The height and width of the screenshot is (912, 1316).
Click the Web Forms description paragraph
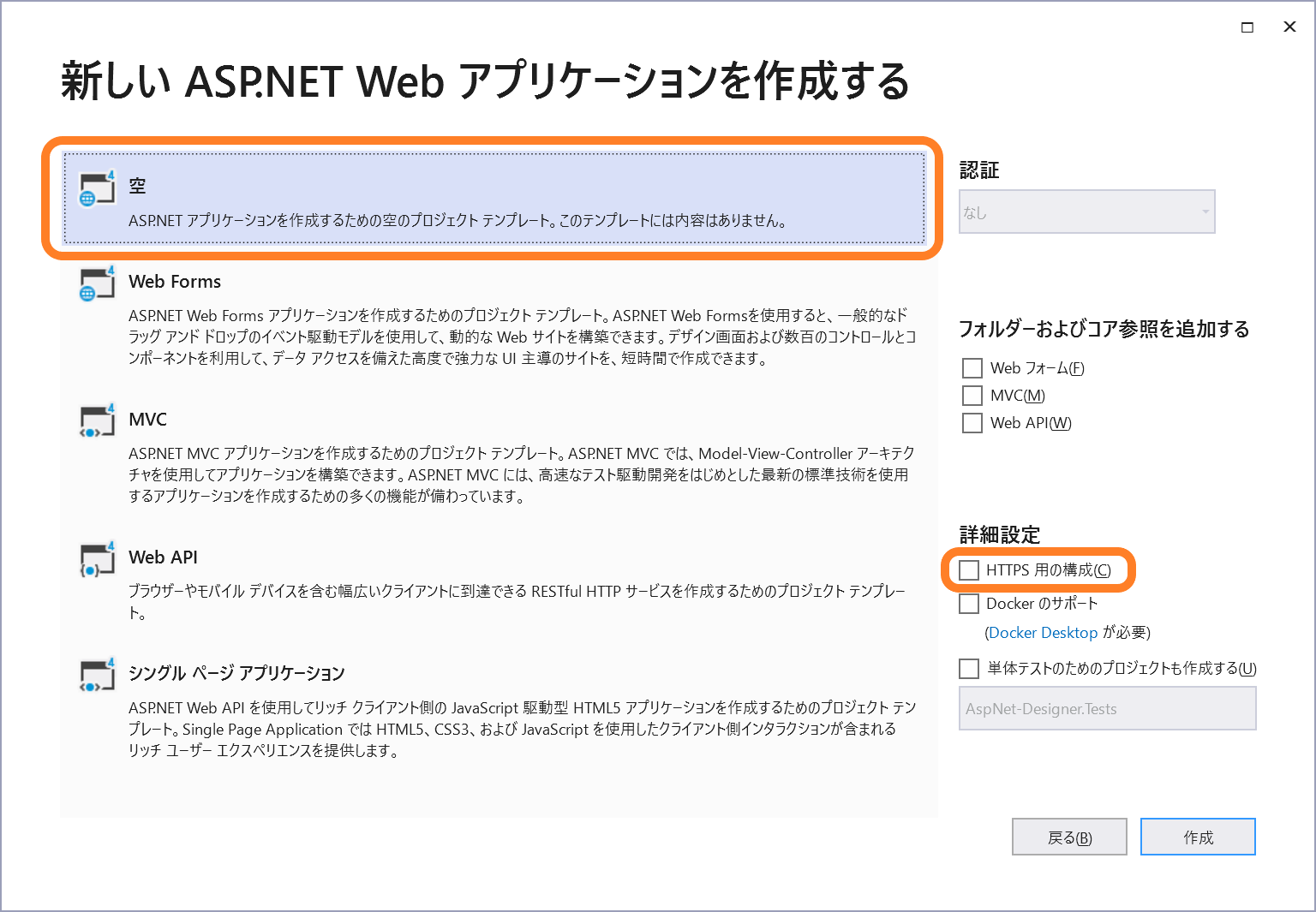523,337
